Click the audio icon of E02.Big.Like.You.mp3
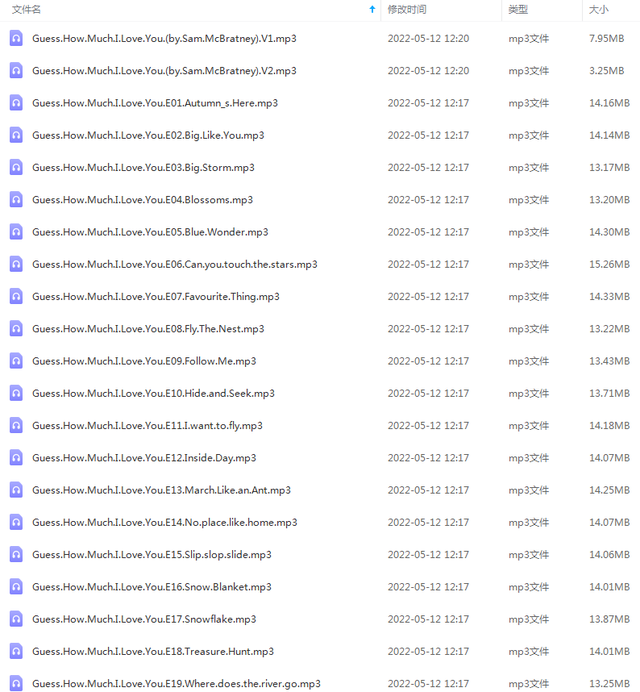The height and width of the screenshot is (692, 640). tap(16, 135)
